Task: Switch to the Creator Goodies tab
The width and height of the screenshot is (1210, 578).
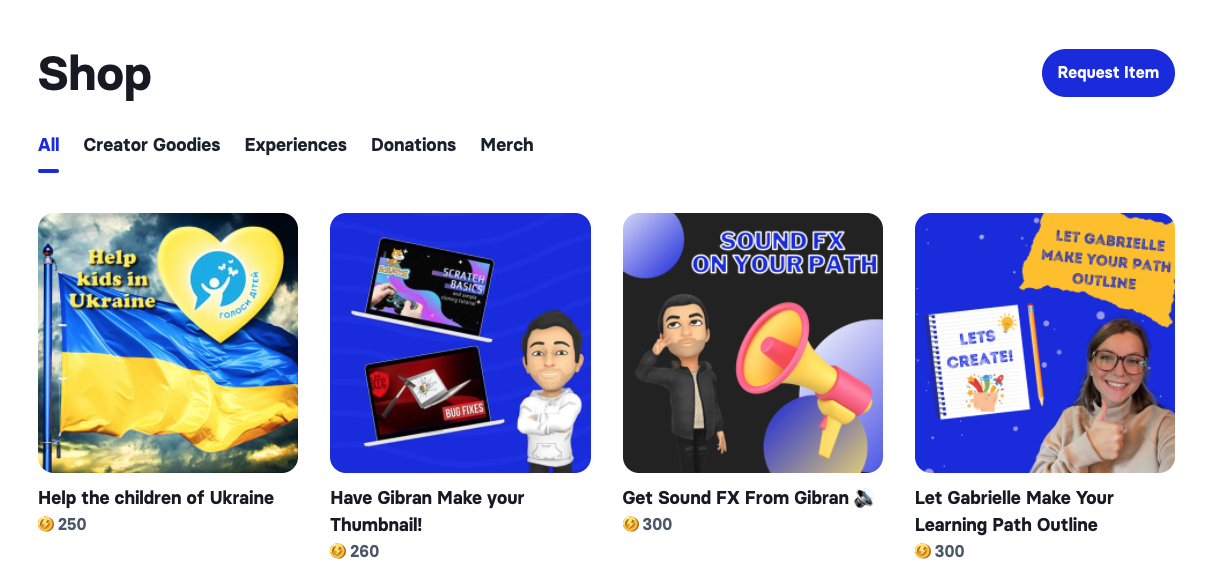Action: [152, 145]
